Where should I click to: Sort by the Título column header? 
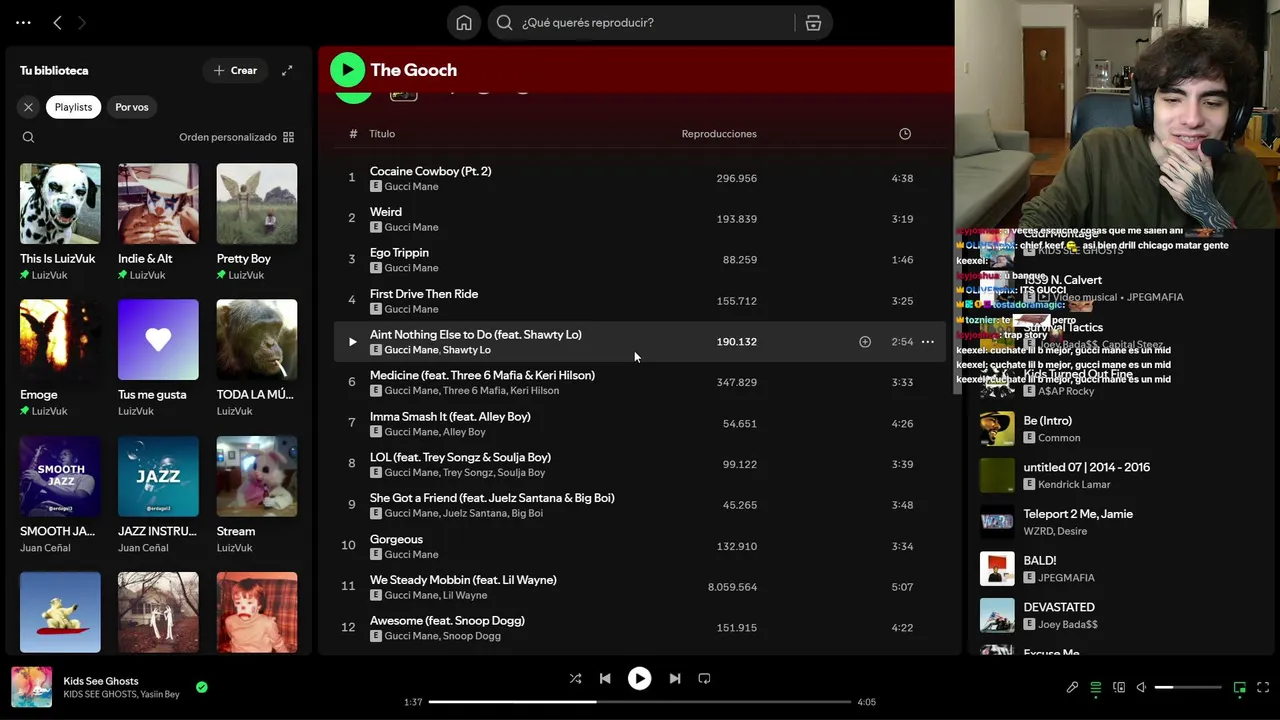382,134
